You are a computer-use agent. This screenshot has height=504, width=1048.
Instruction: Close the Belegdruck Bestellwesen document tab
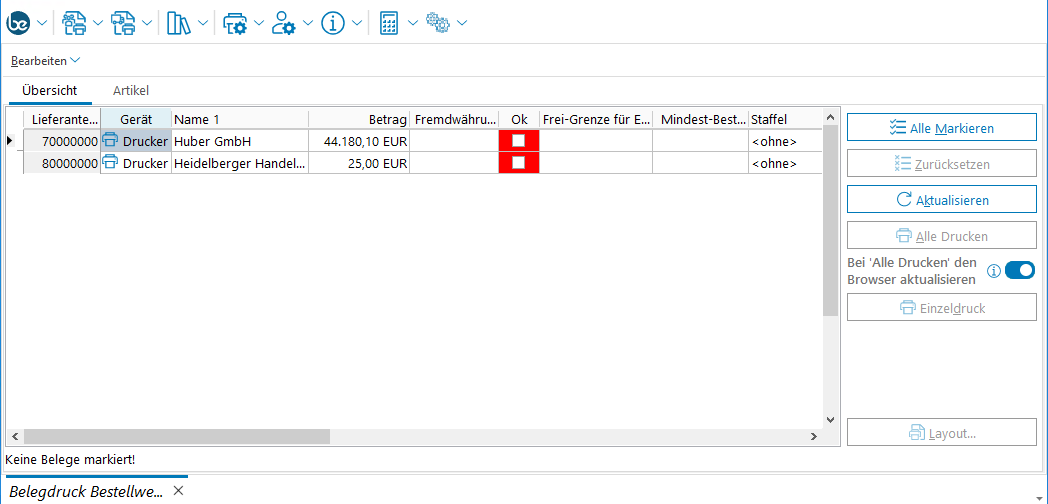178,491
